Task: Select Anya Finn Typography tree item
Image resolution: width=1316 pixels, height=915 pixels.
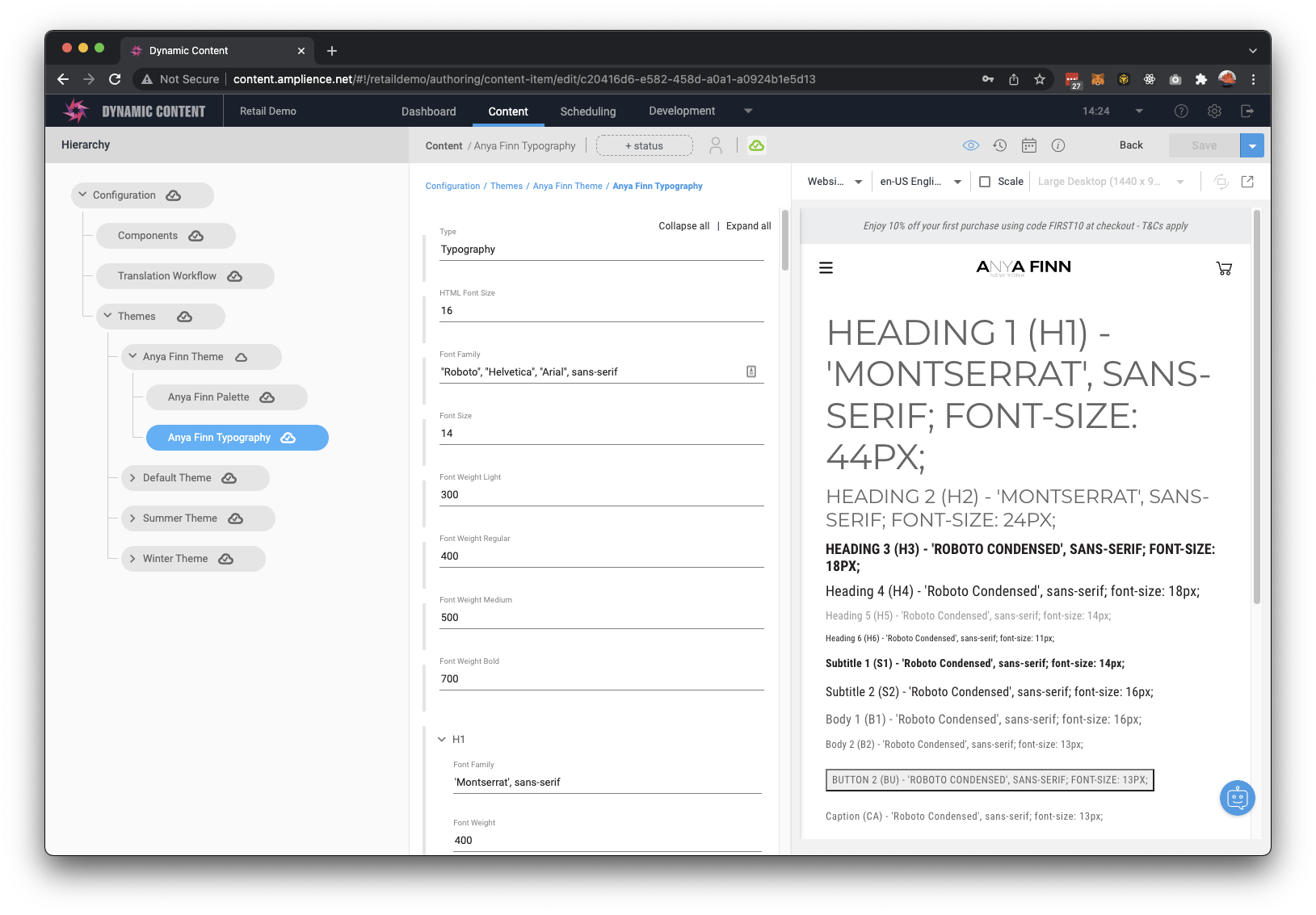Action: (x=237, y=438)
